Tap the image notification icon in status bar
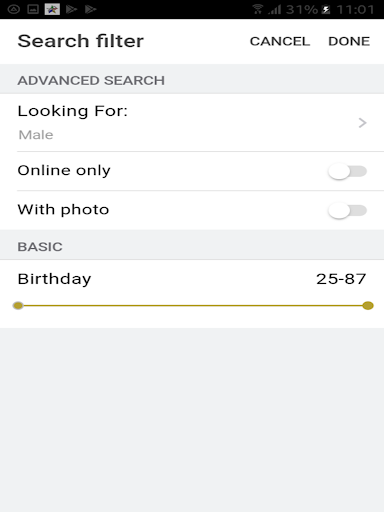 33,9
